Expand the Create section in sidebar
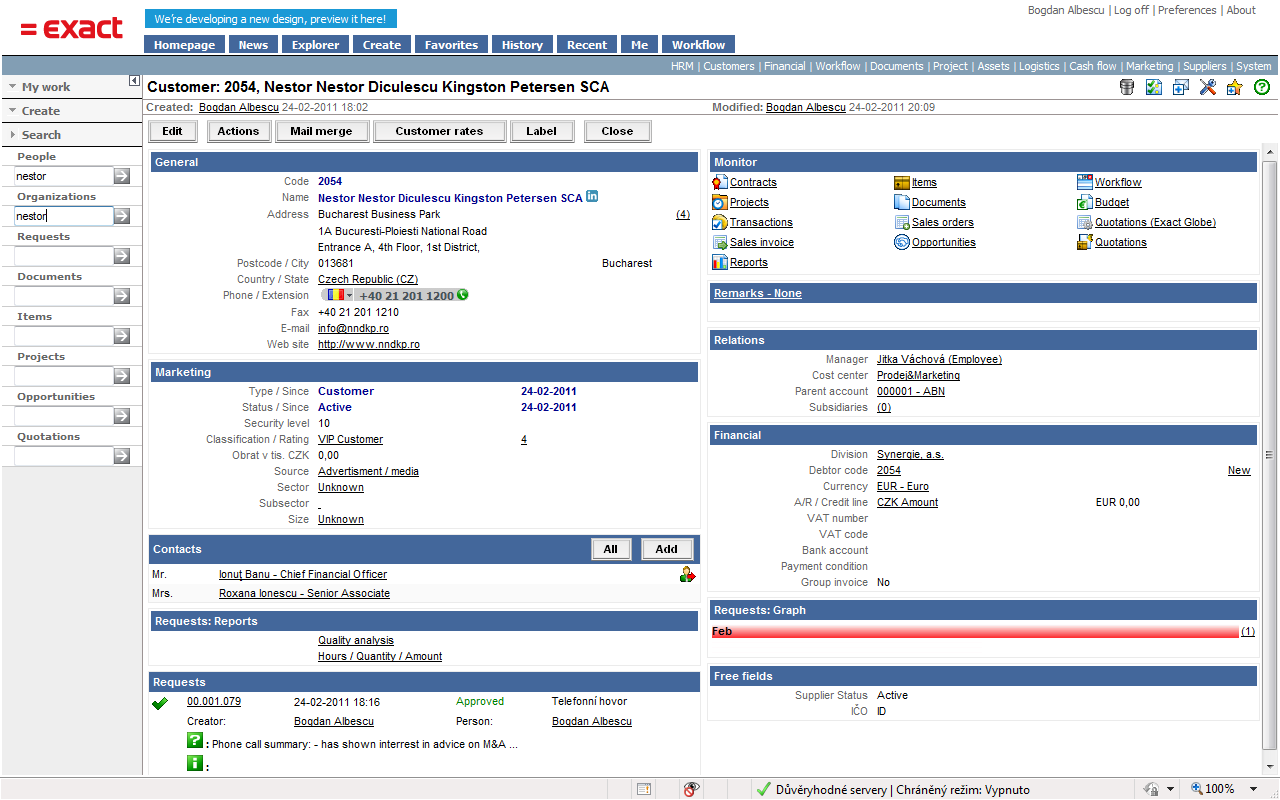The height and width of the screenshot is (800, 1280). pos(71,111)
